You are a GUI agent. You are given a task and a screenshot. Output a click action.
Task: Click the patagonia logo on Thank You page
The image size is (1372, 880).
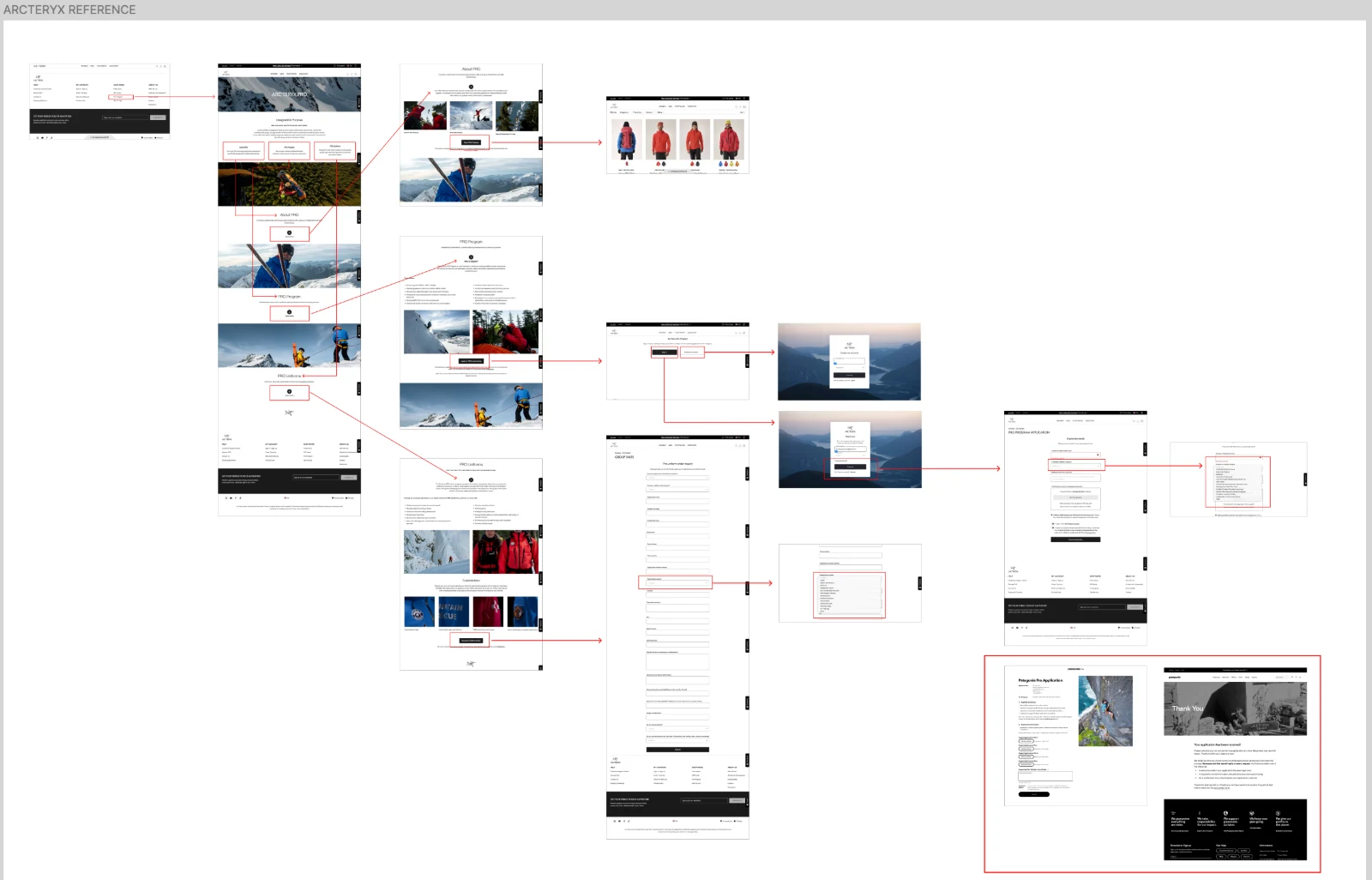(x=1174, y=677)
